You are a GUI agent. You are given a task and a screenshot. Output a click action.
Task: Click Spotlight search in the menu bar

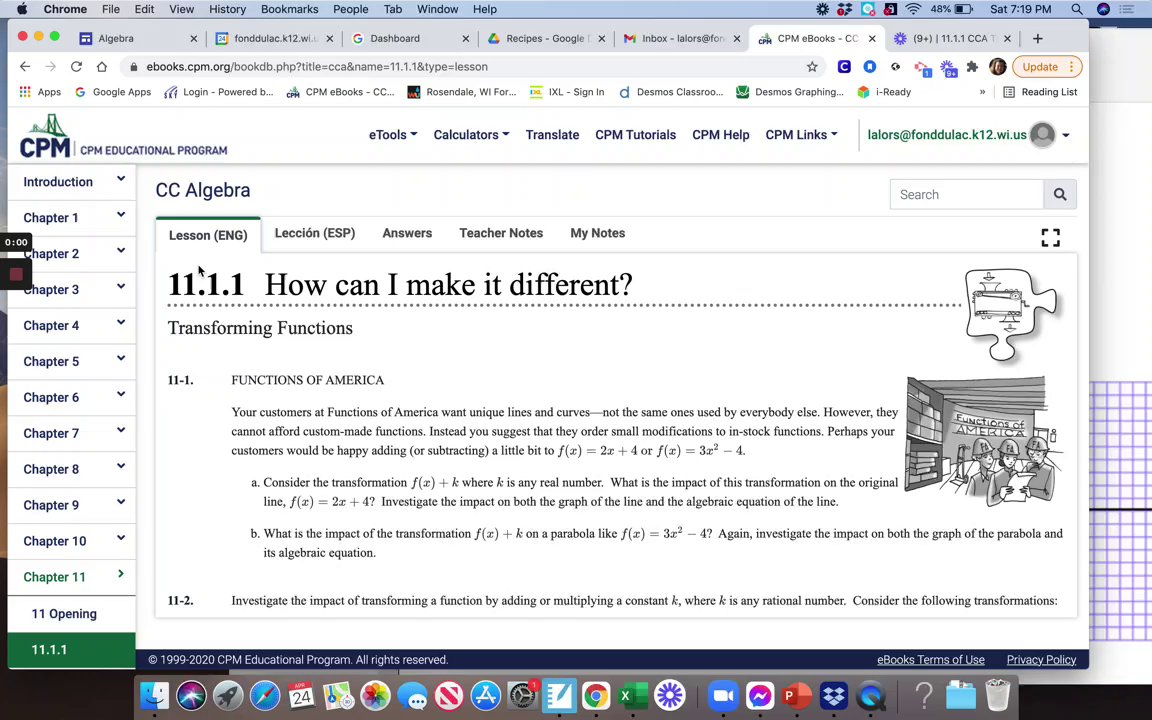point(1076,9)
